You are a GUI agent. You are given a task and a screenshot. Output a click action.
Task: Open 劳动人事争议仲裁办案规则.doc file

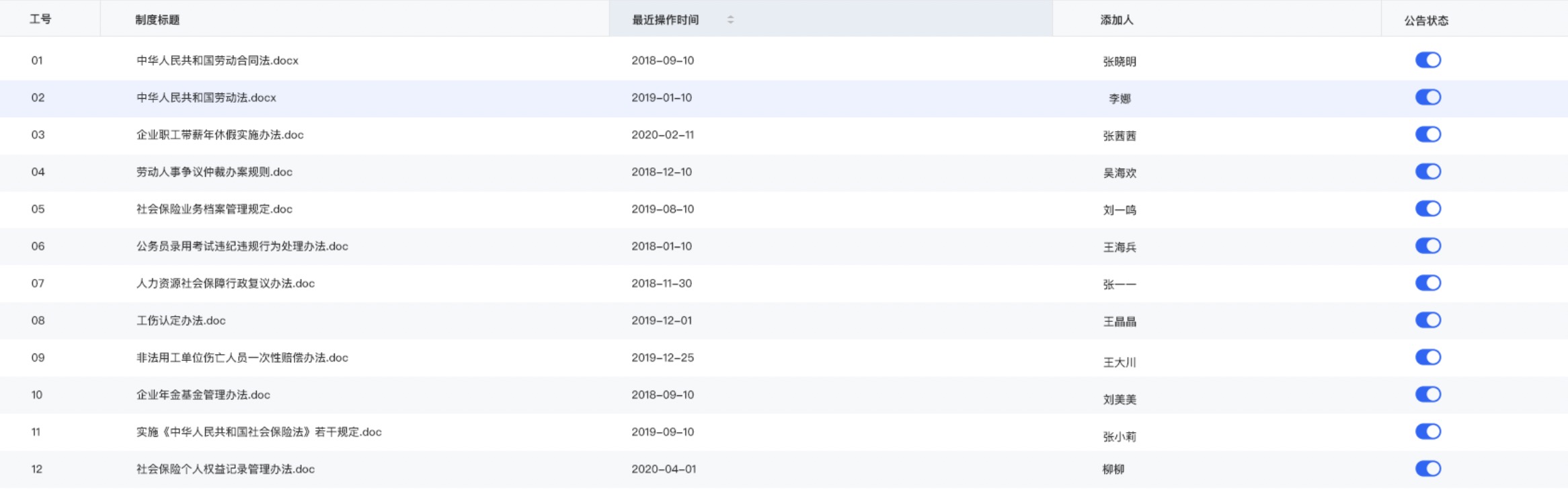214,172
